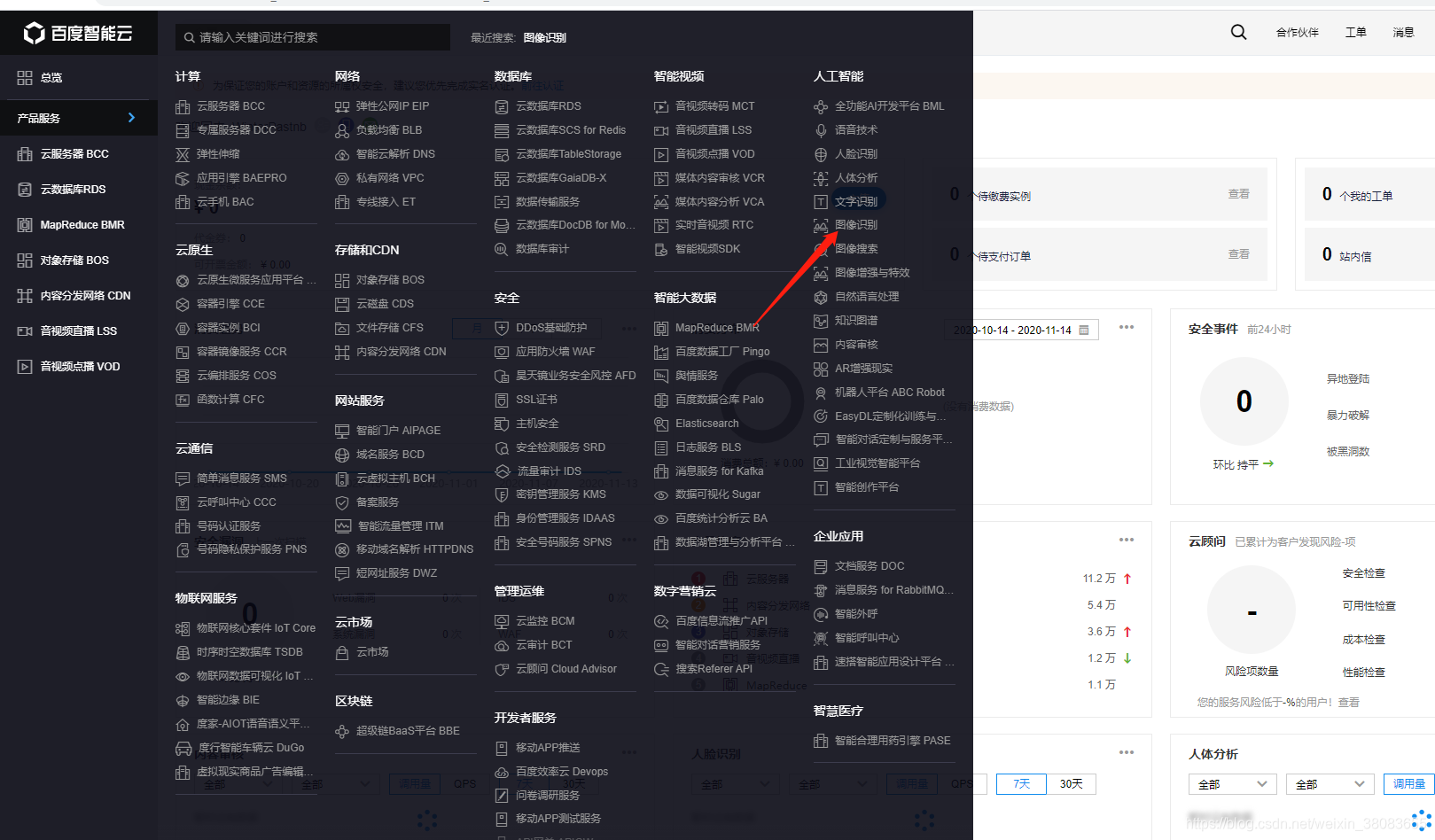Click recent search term 图像识别
This screenshot has height=840, width=1435.
pos(544,37)
